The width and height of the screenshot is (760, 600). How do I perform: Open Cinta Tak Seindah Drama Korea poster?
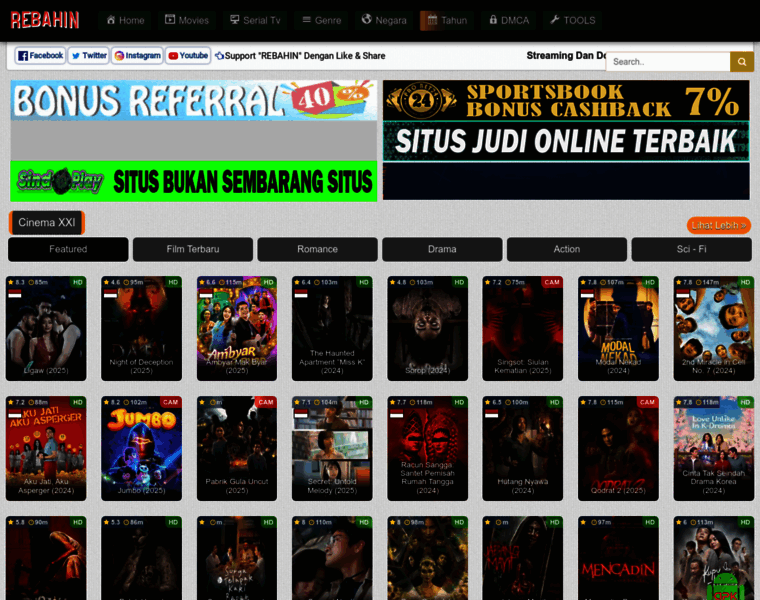[x=713, y=449]
